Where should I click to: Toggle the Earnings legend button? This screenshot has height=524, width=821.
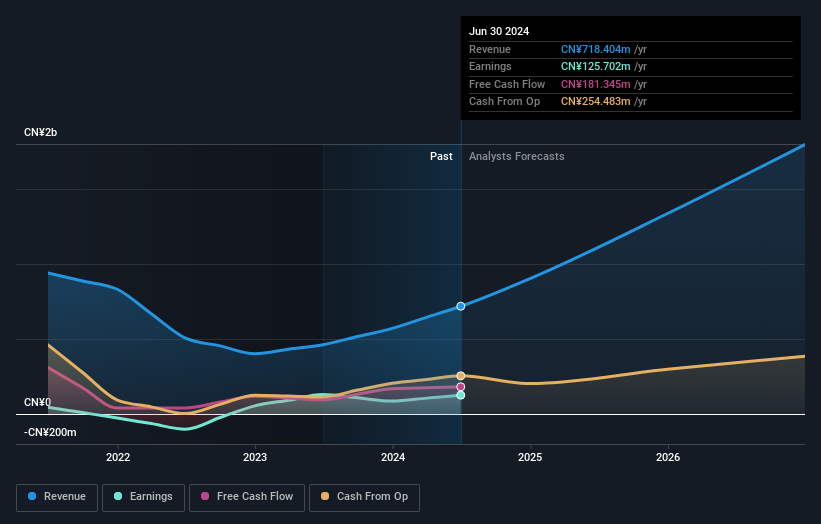[143, 497]
